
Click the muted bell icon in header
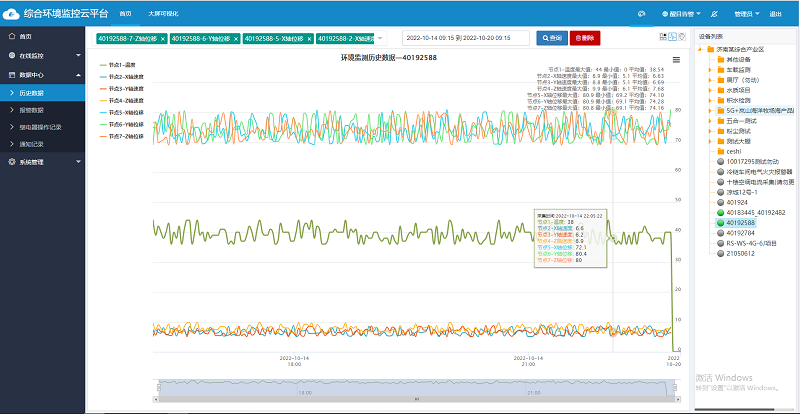(x=714, y=14)
